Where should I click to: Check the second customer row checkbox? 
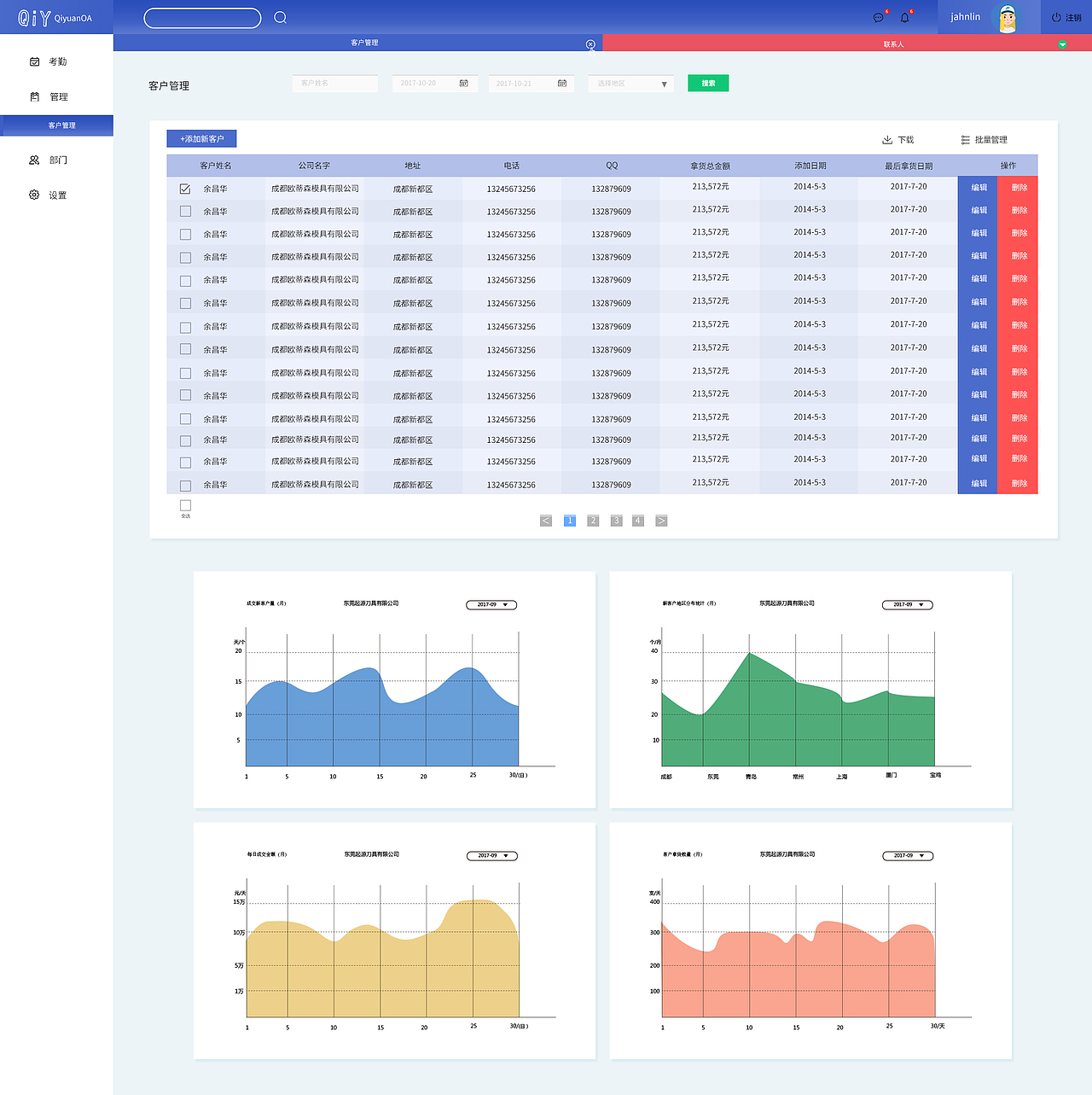pos(185,211)
